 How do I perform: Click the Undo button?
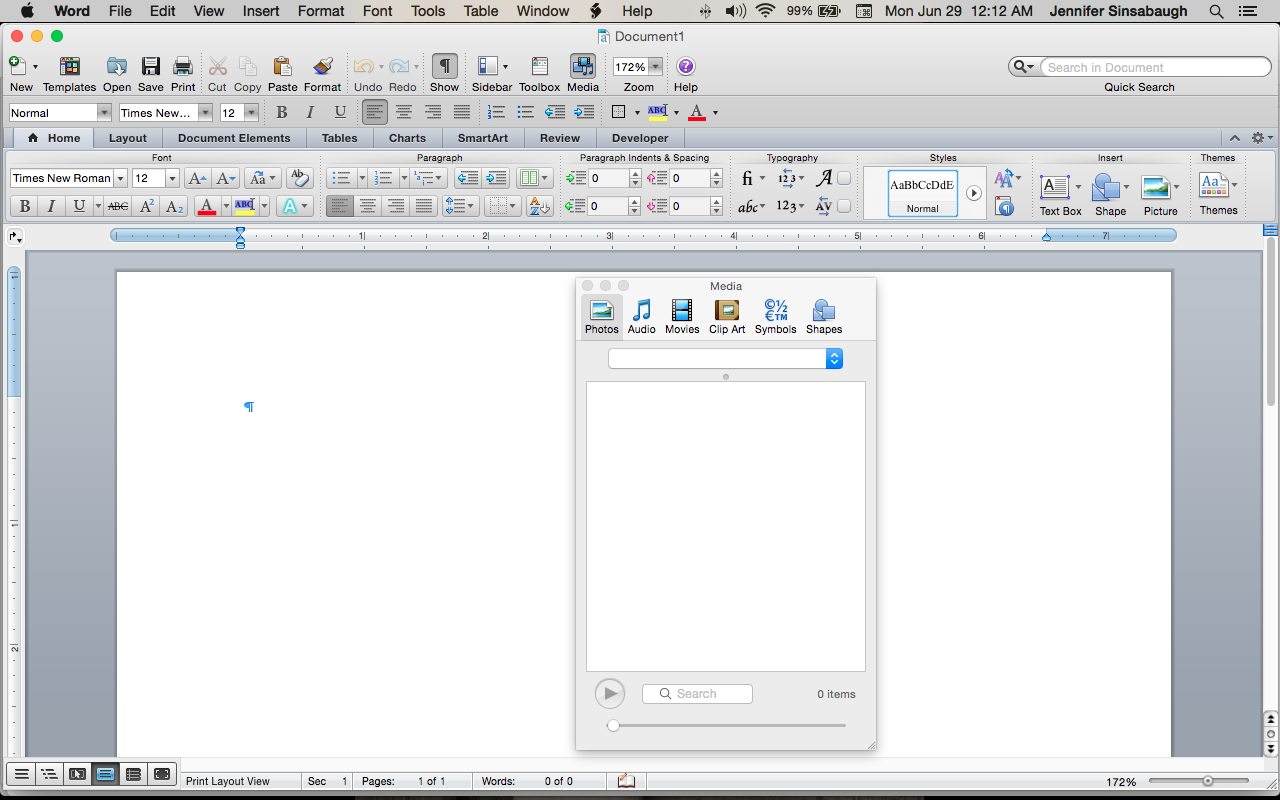[x=363, y=67]
